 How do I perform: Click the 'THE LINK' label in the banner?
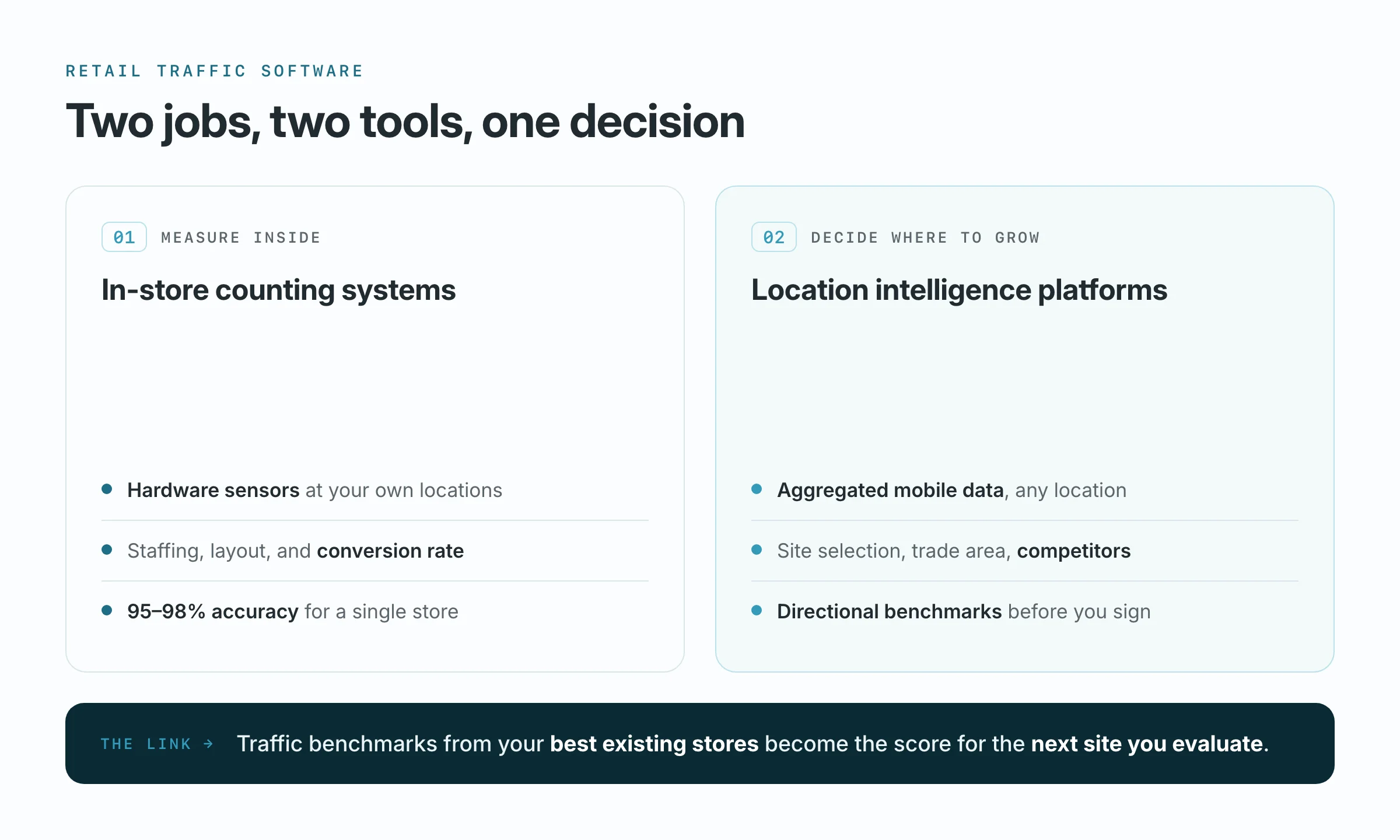[146, 744]
